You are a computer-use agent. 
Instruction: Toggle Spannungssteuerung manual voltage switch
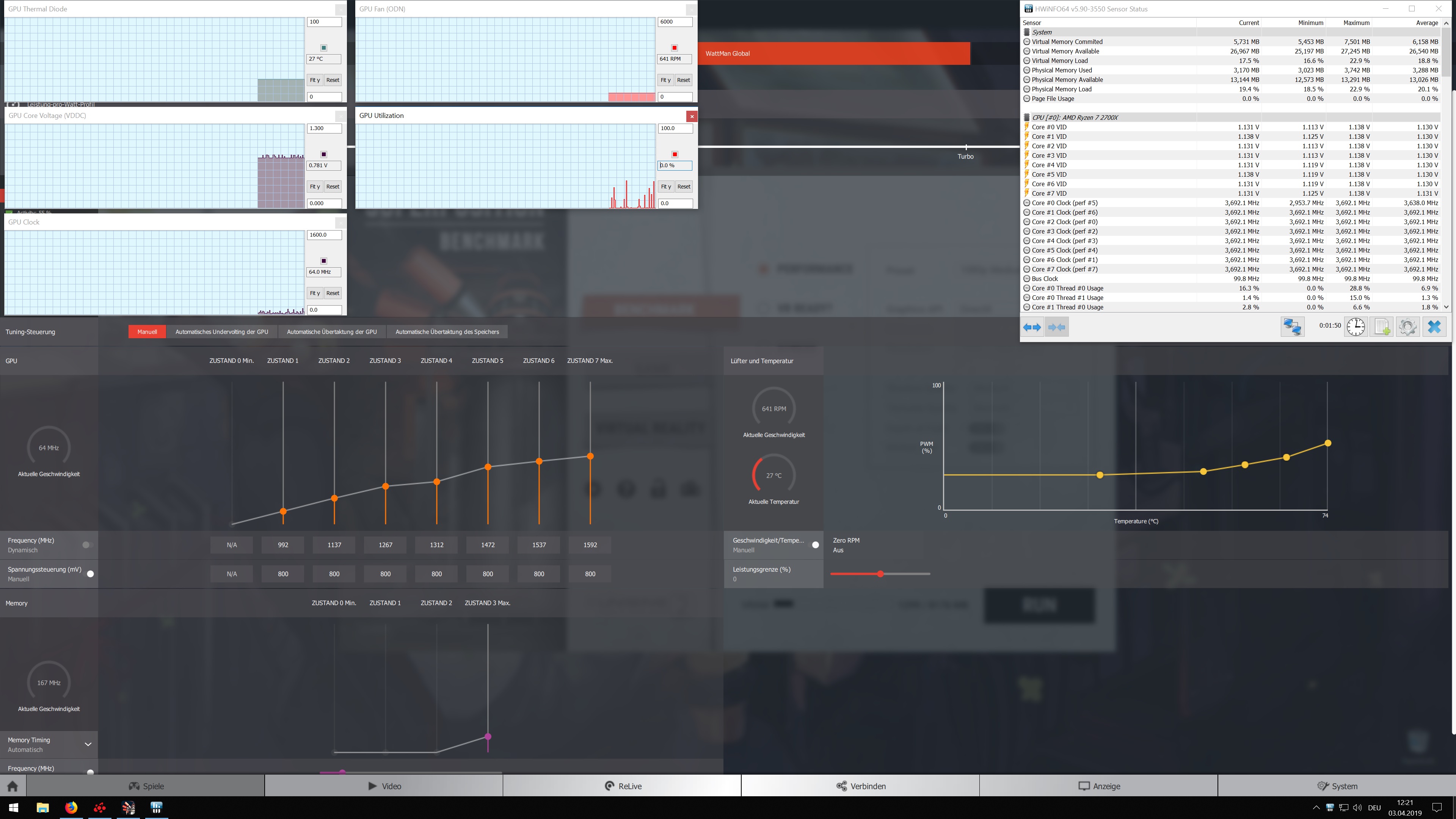pos(89,574)
